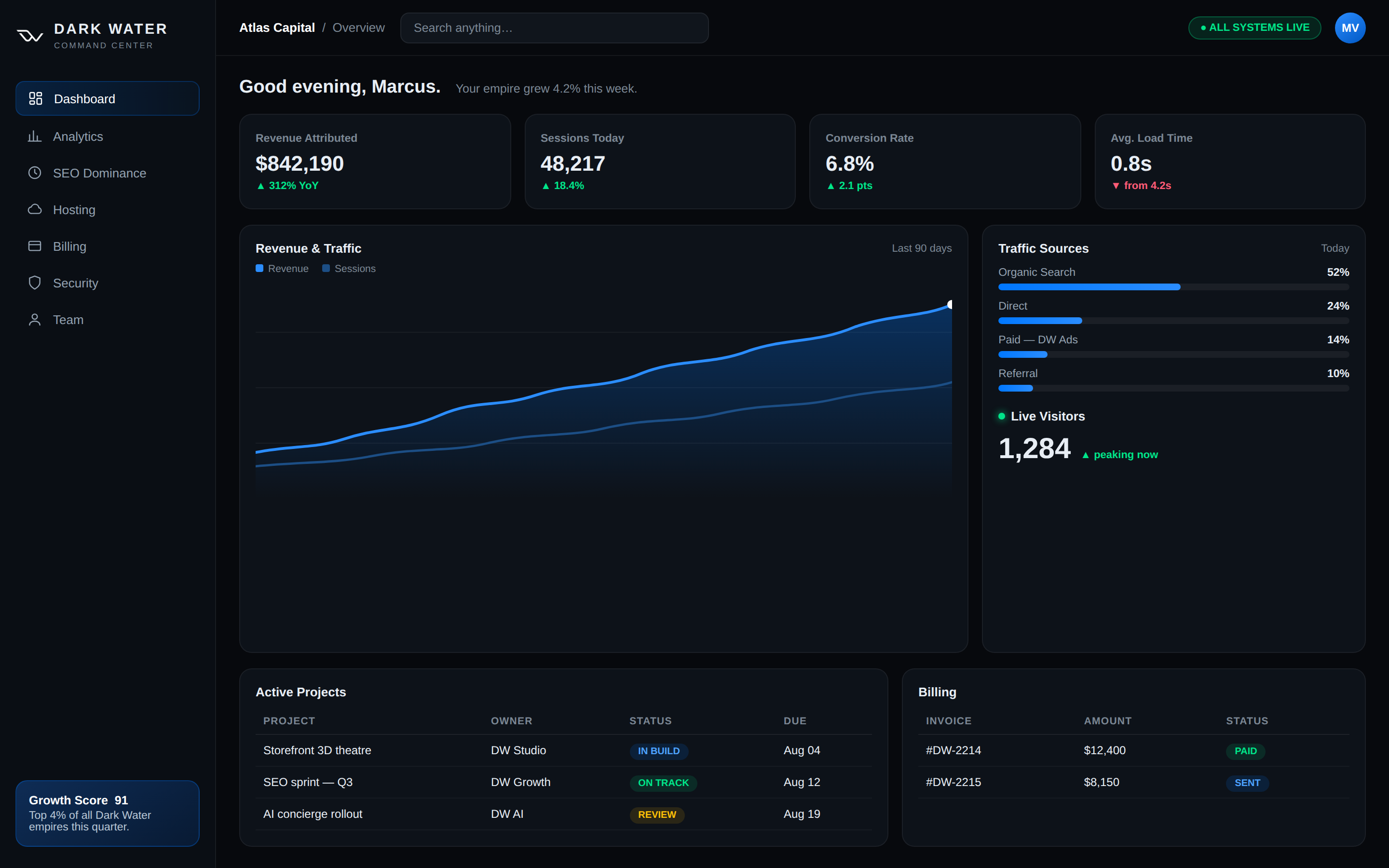Screen dimensions: 1389x868
Task: Open SEO Dominance in sidebar
Action: pos(108,173)
